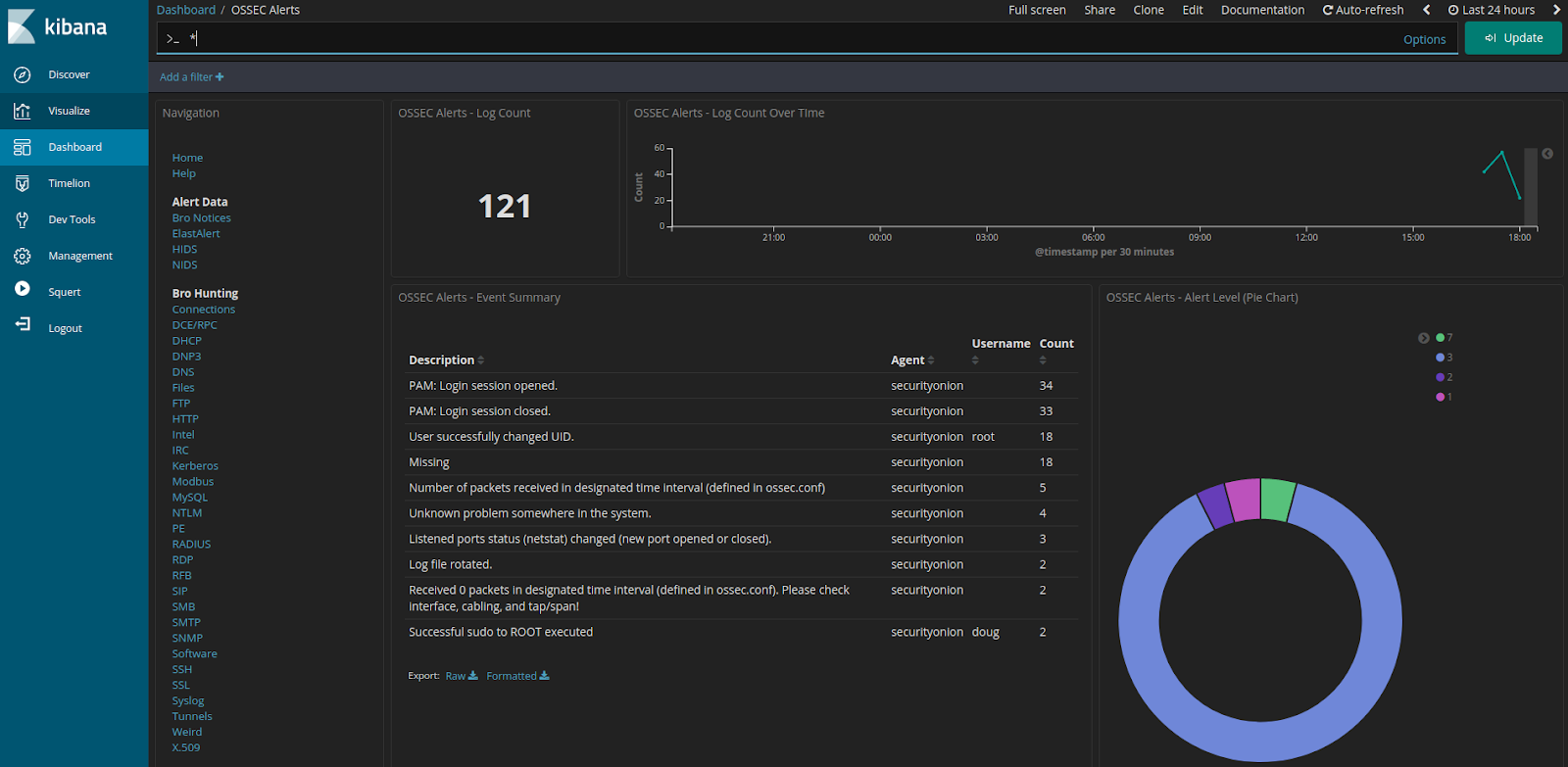Click 'PAM: Login session opened.' row text
The width and height of the screenshot is (1568, 767).
pos(483,386)
